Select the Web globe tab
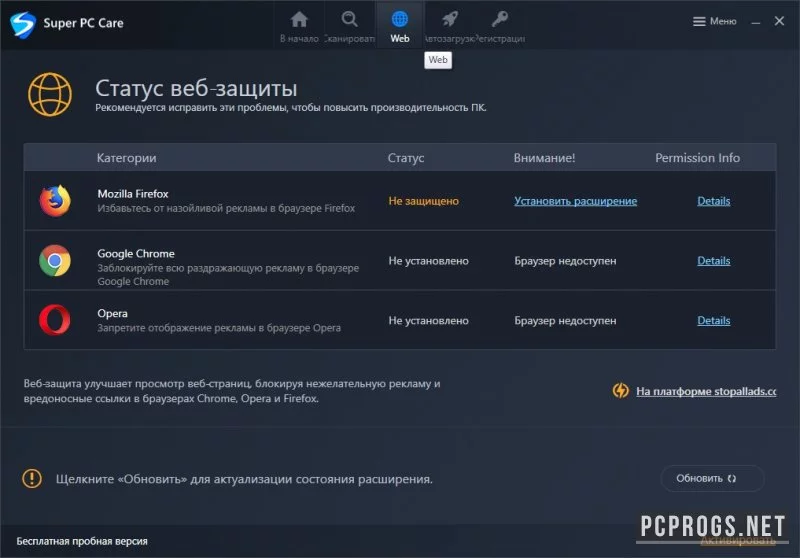 coord(400,20)
